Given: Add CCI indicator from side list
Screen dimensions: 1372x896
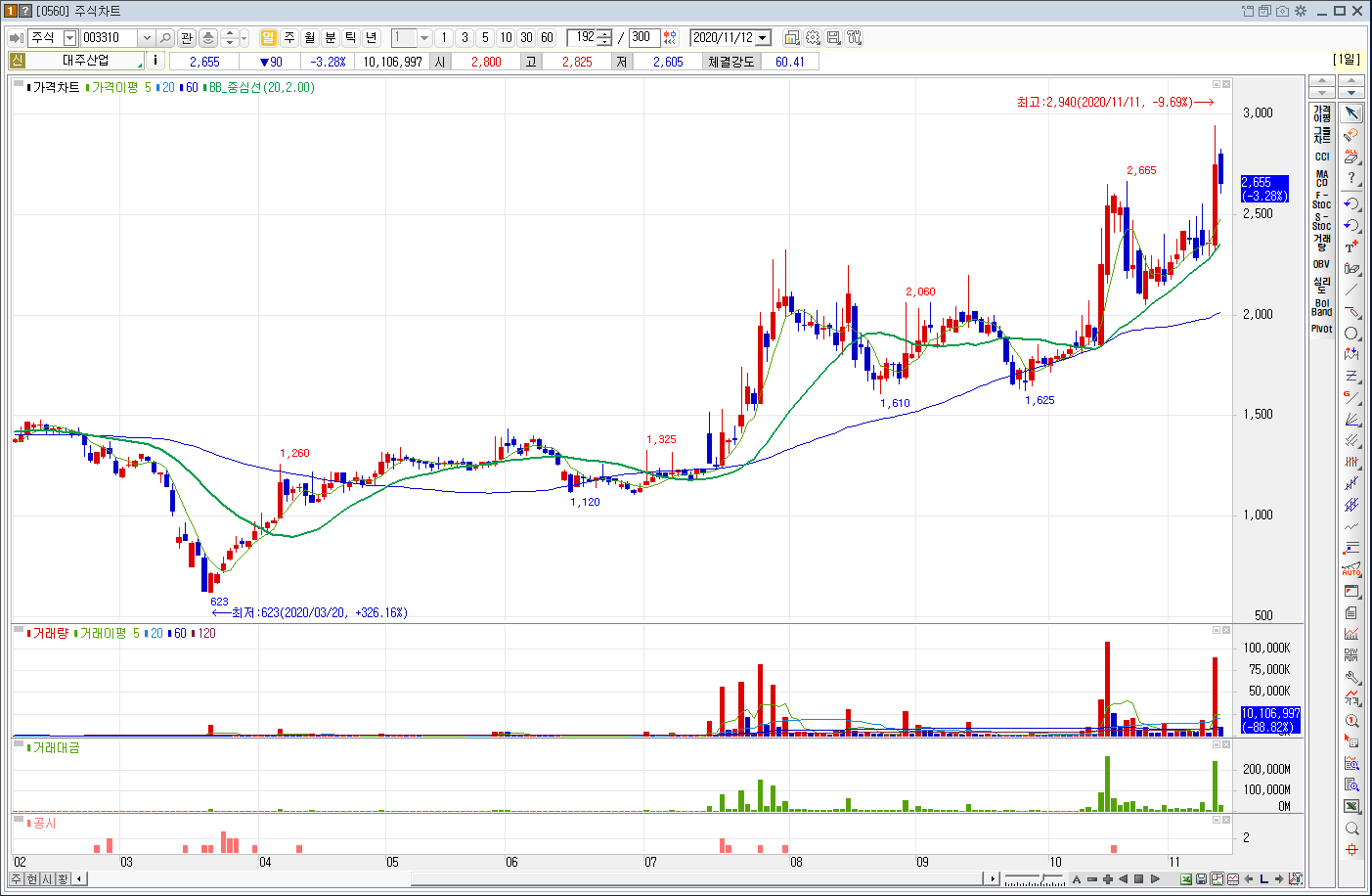Looking at the screenshot, I should click(1322, 157).
